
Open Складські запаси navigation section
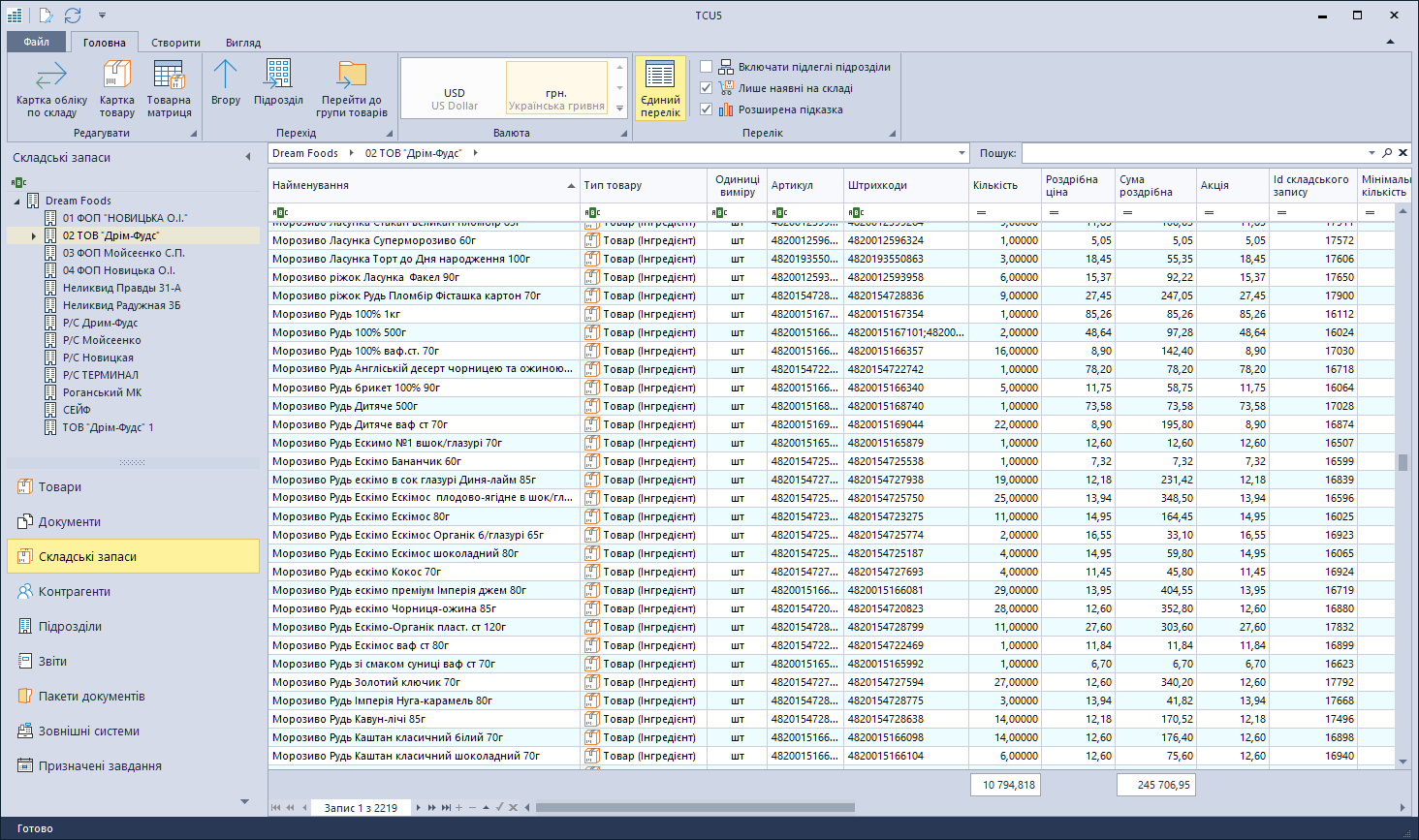tap(133, 557)
